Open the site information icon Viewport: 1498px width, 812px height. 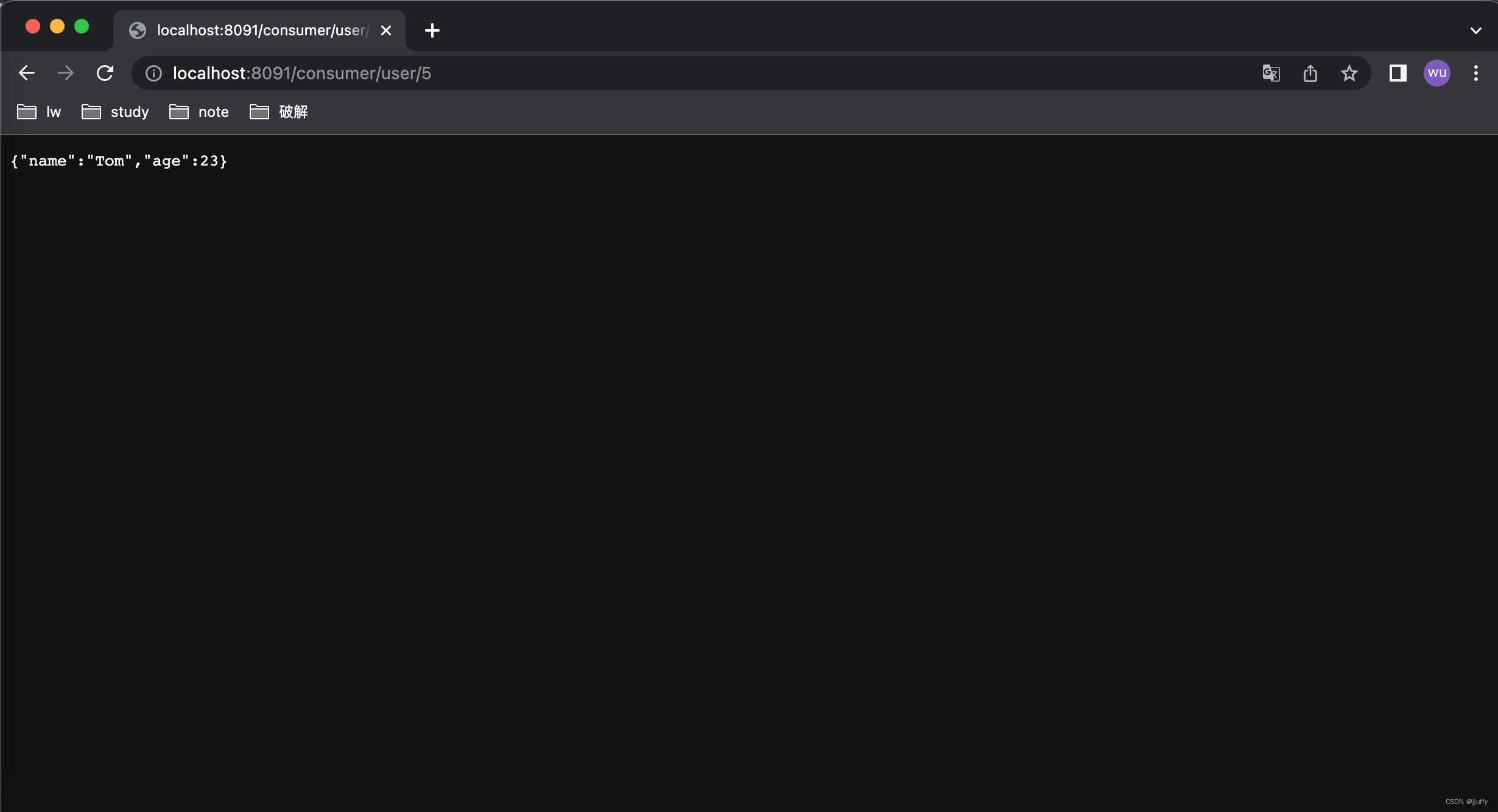pos(153,74)
